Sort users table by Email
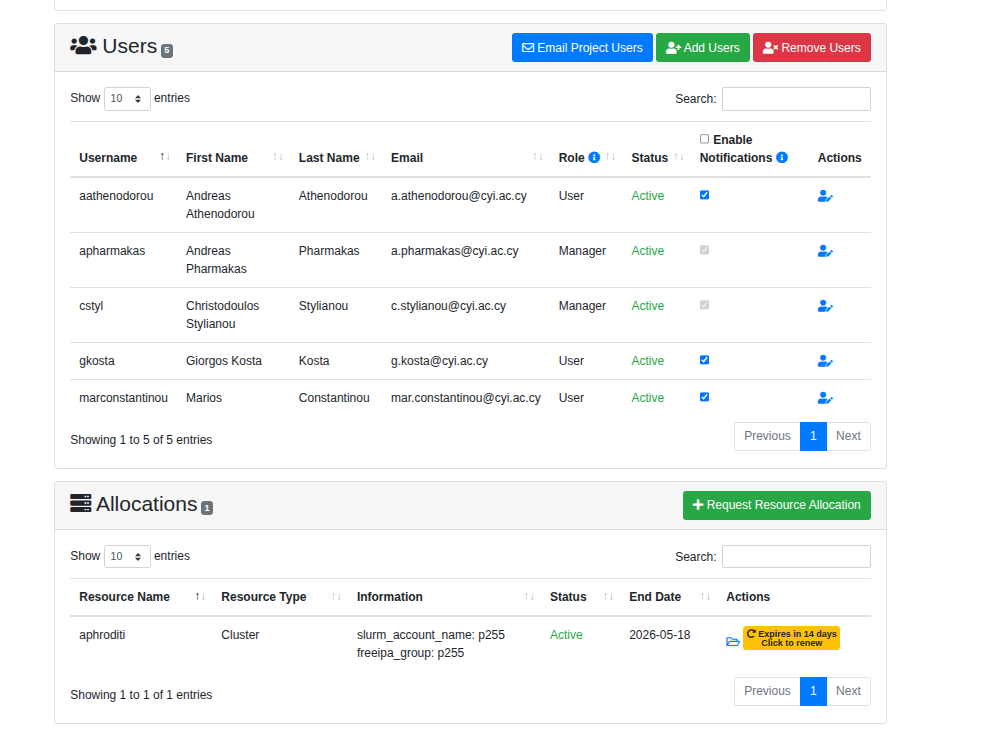Image resolution: width=1002 pixels, height=731 pixels. [x=466, y=158]
